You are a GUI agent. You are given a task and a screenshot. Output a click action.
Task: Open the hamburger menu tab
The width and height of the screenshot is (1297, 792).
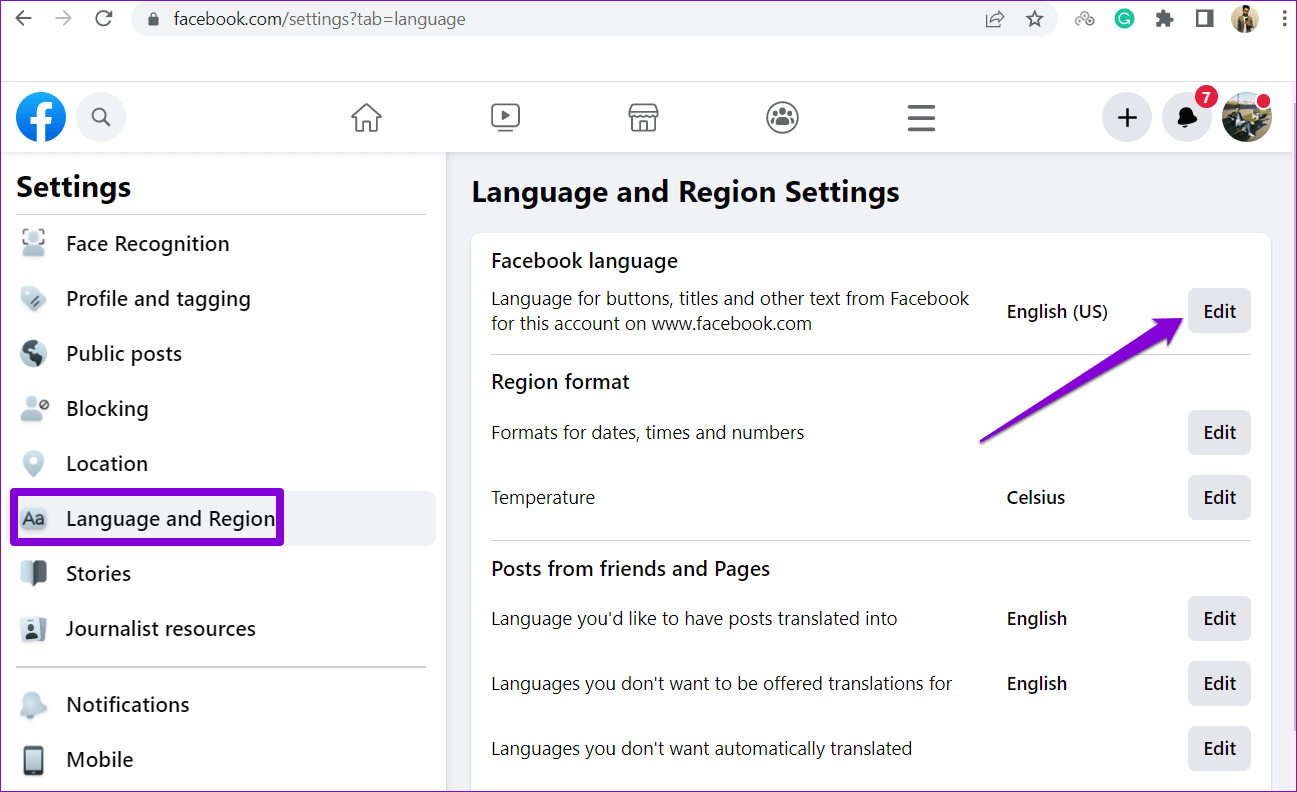(x=921, y=117)
